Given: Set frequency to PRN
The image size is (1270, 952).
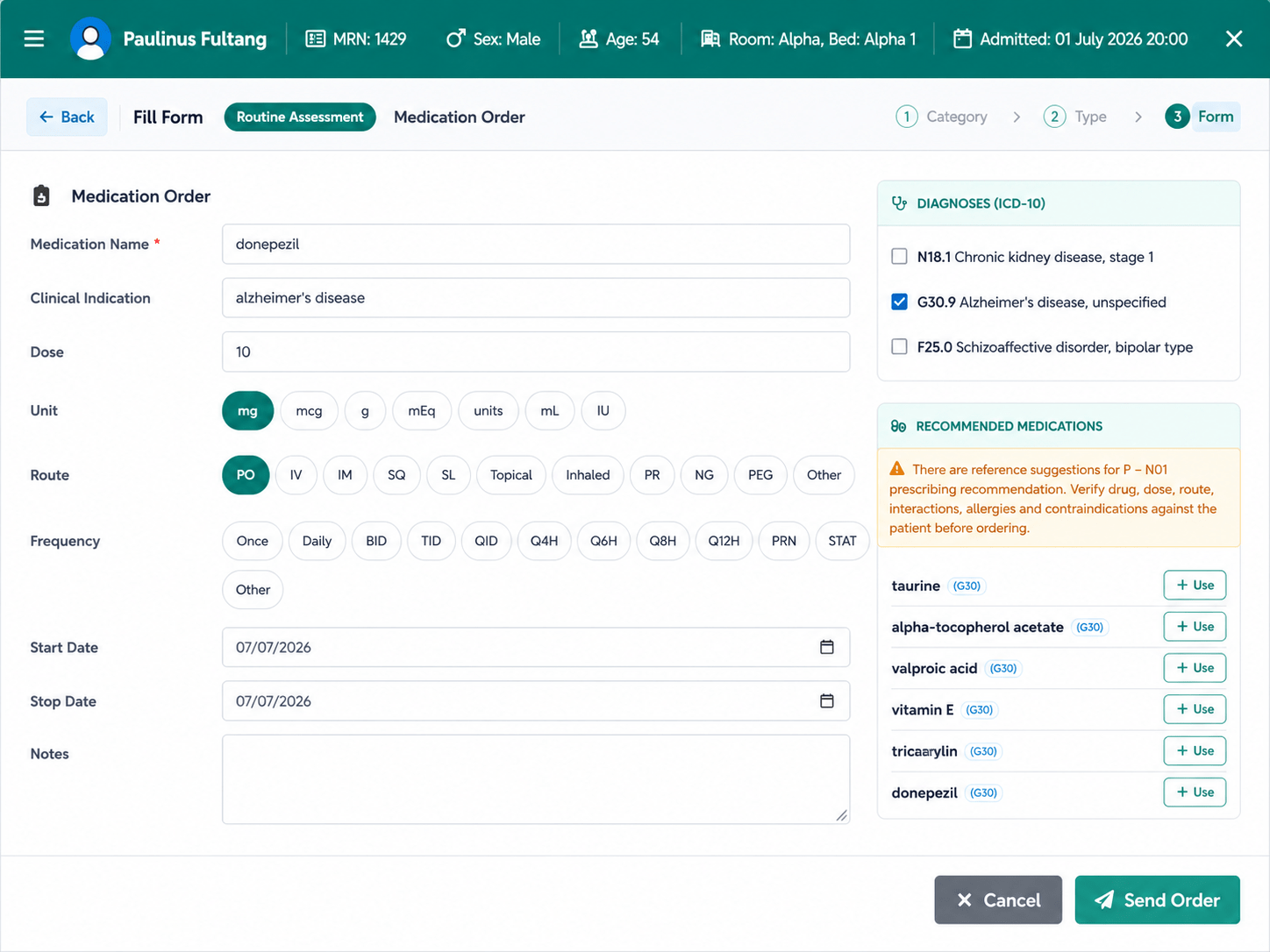Looking at the screenshot, I should (x=784, y=541).
